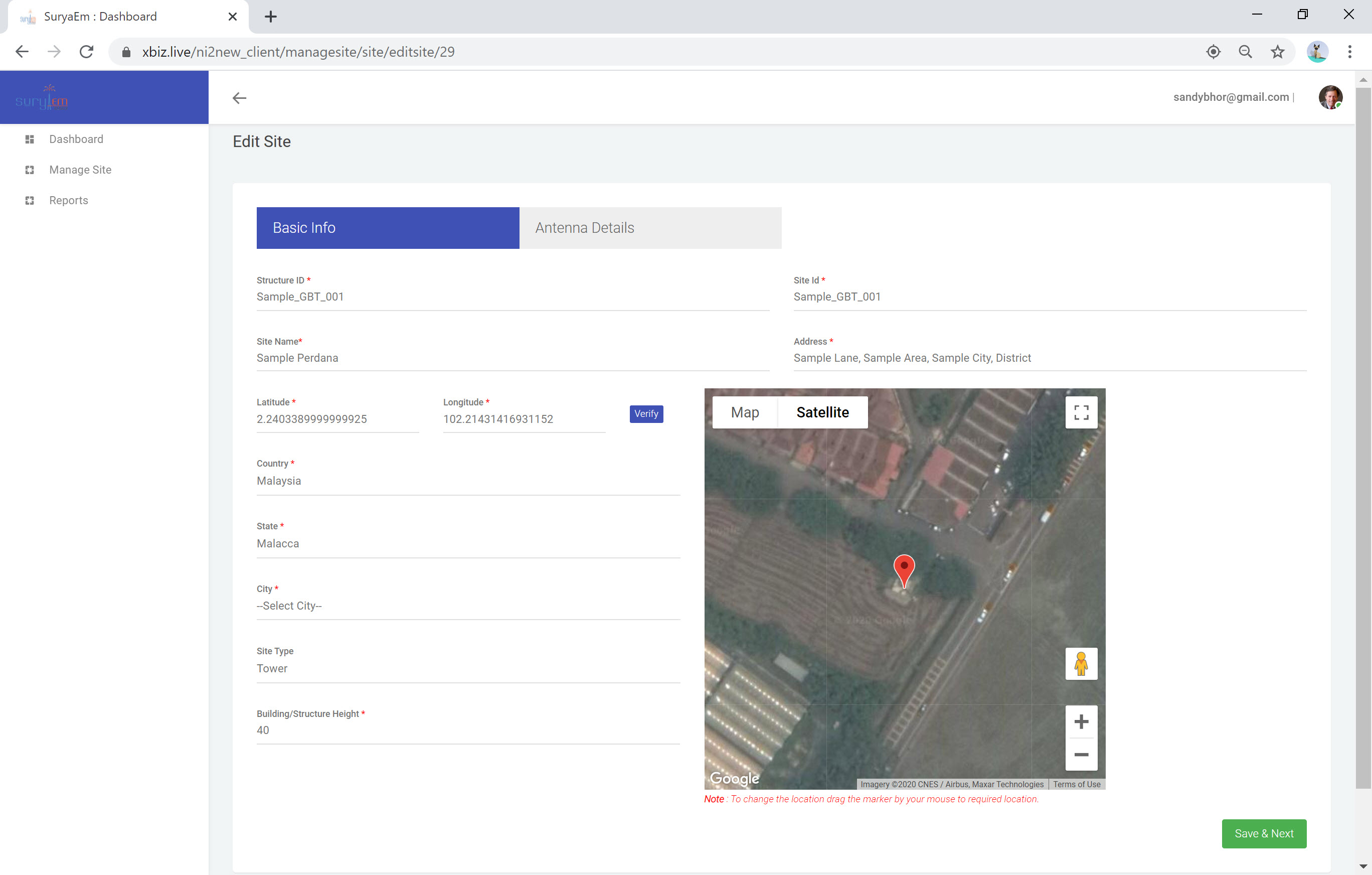The image size is (1372, 875).
Task: Zoom in the map with plus button
Action: pyautogui.click(x=1081, y=721)
